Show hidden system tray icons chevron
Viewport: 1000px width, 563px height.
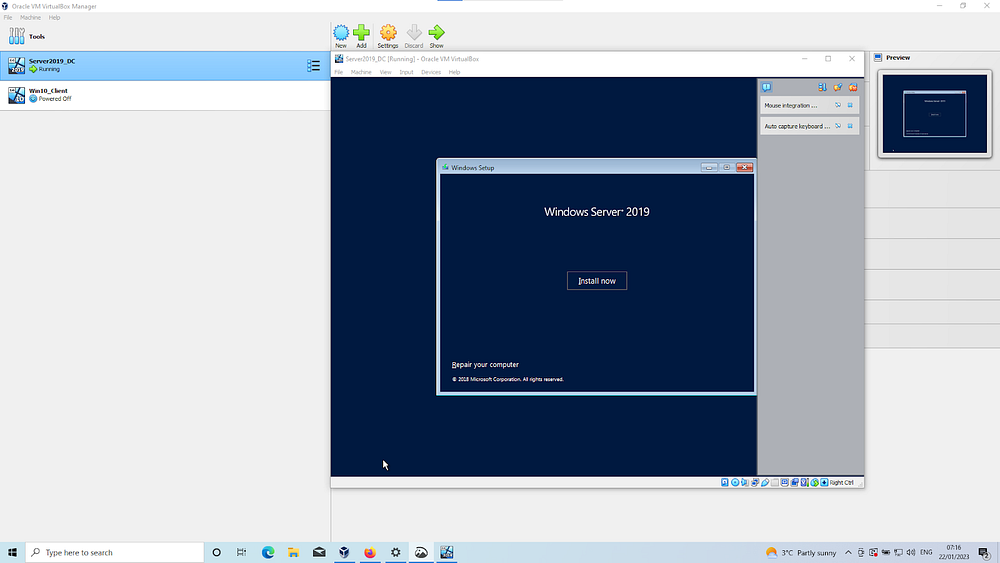pyautogui.click(x=848, y=552)
